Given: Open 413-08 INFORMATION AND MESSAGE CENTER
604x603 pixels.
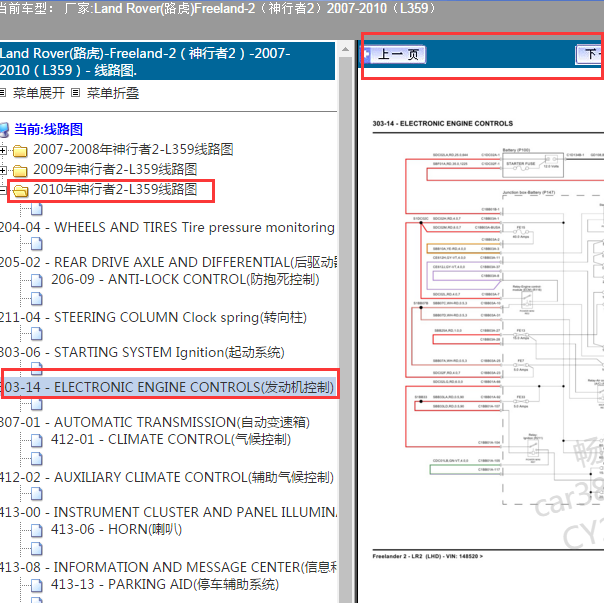Looking at the screenshot, I should point(169,567).
